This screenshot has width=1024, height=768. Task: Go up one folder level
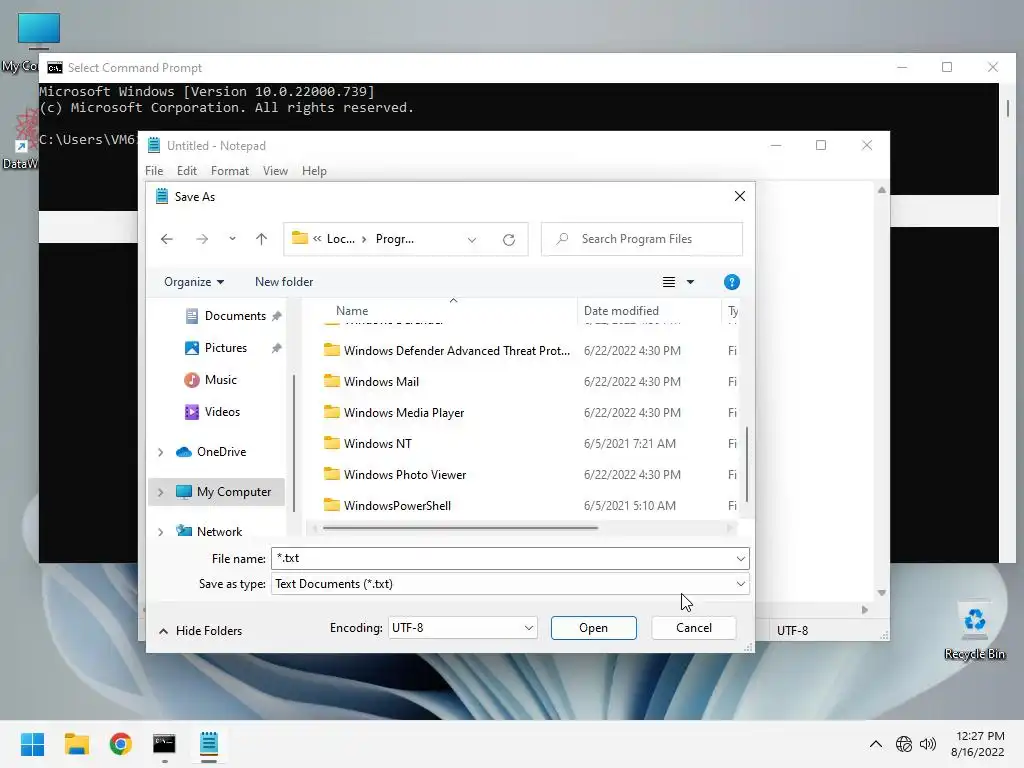(261, 239)
